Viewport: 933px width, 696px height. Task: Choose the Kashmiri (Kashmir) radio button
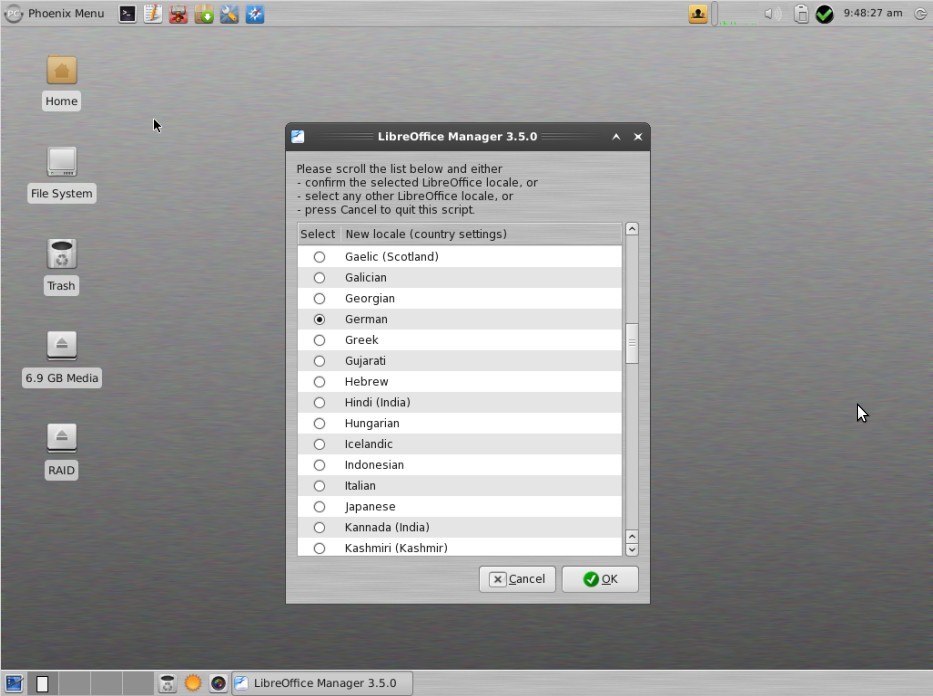pyautogui.click(x=320, y=548)
